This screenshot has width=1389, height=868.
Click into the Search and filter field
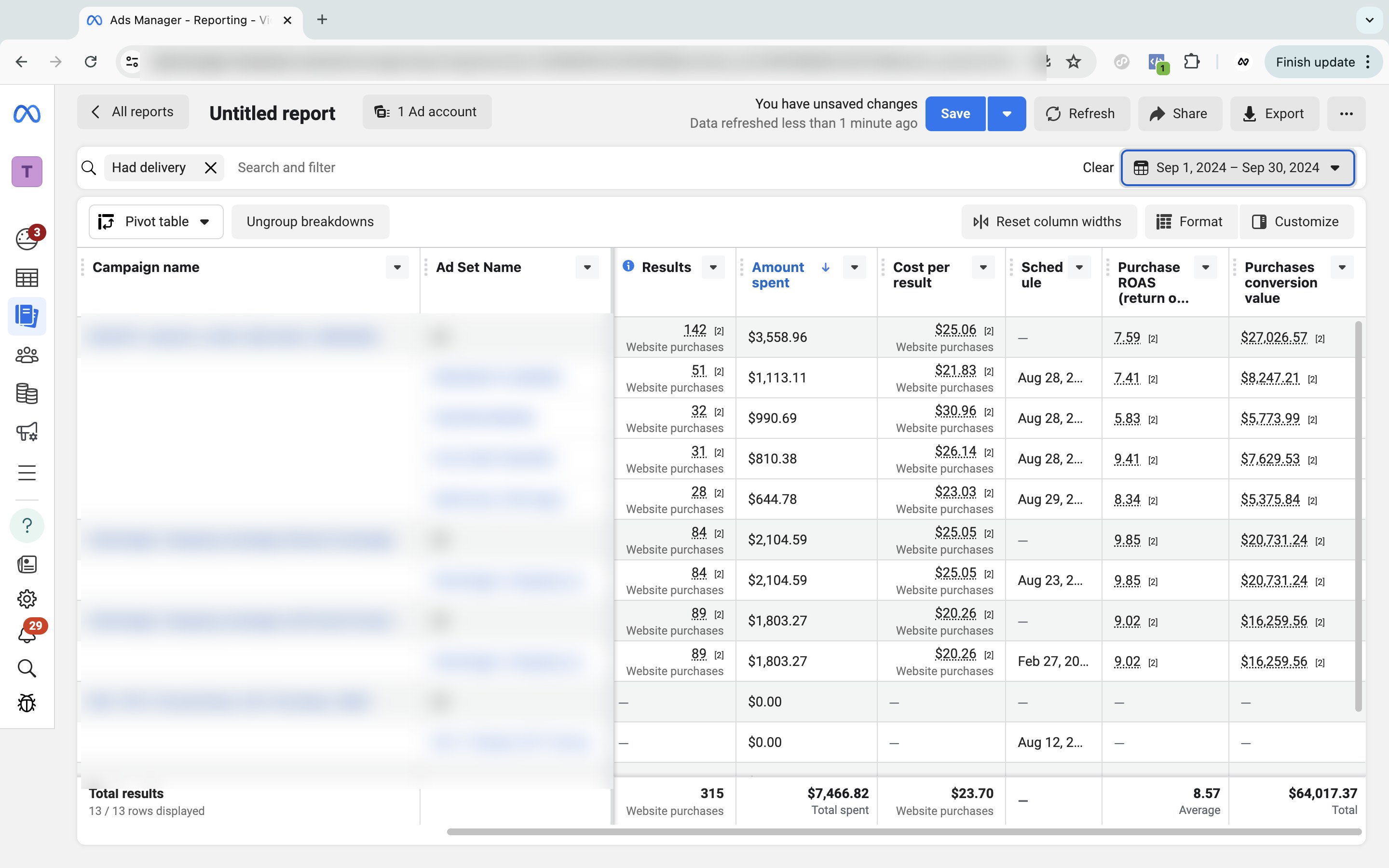tap(654, 168)
